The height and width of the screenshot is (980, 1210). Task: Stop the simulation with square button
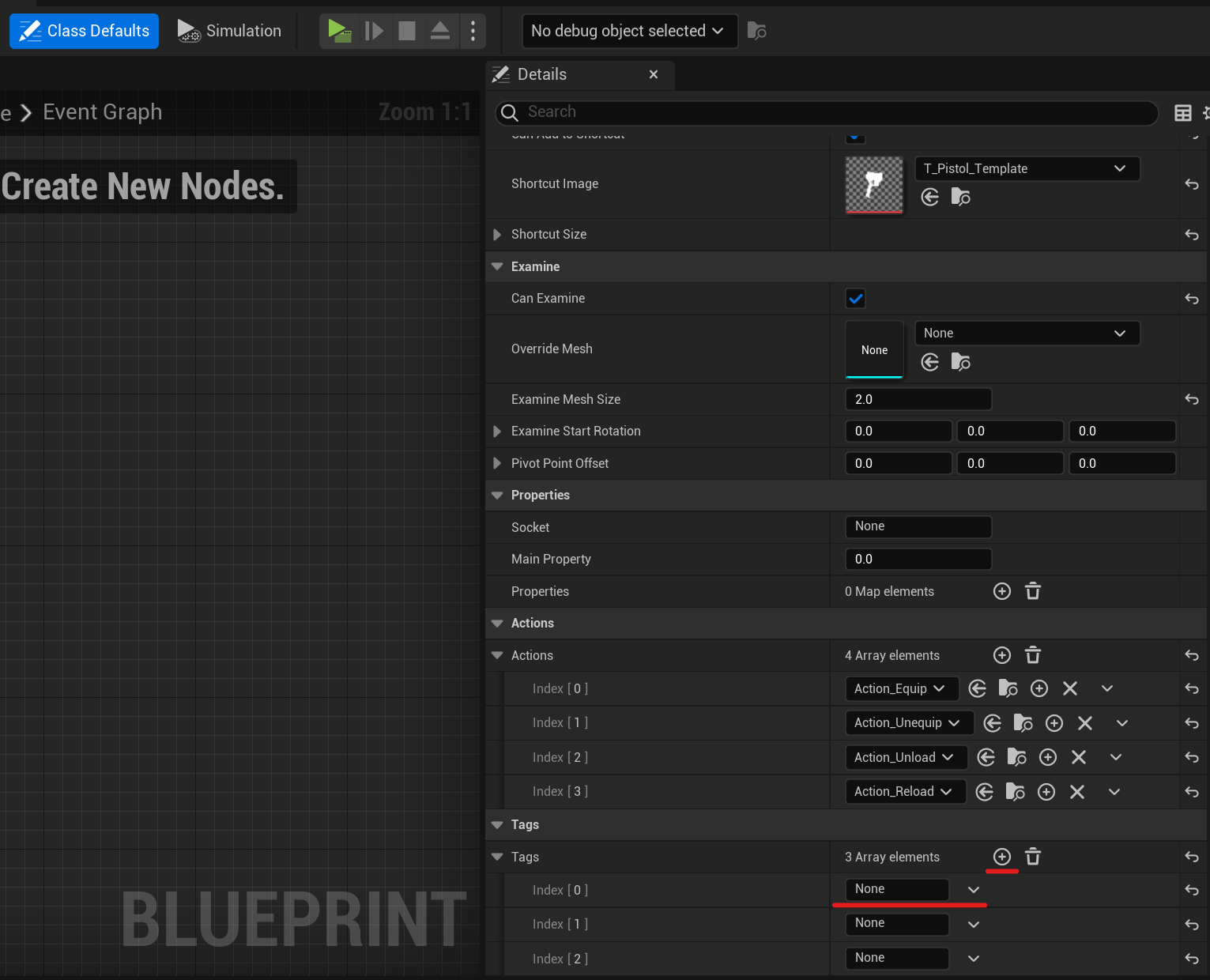pos(407,31)
